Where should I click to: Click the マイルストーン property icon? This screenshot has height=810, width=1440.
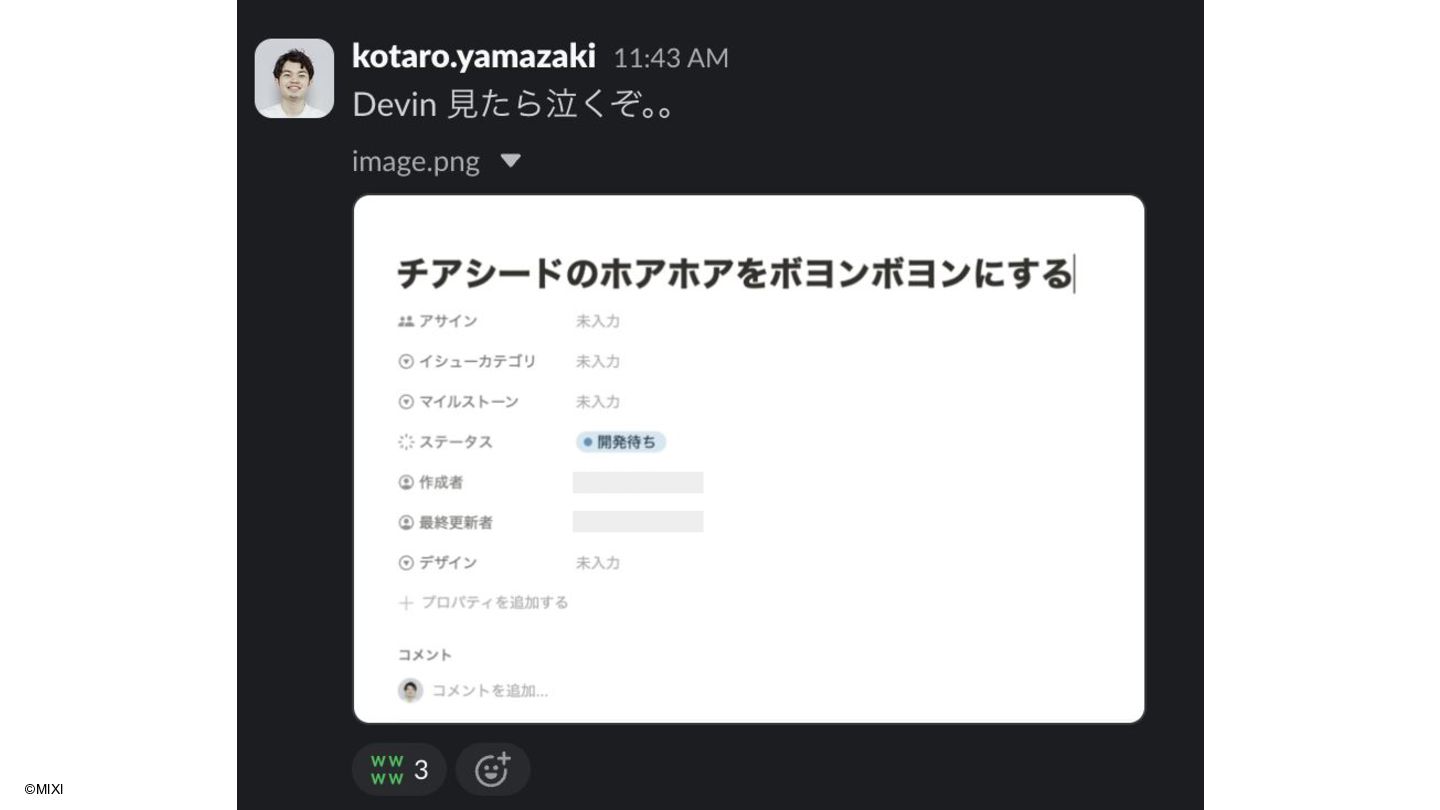(x=406, y=402)
